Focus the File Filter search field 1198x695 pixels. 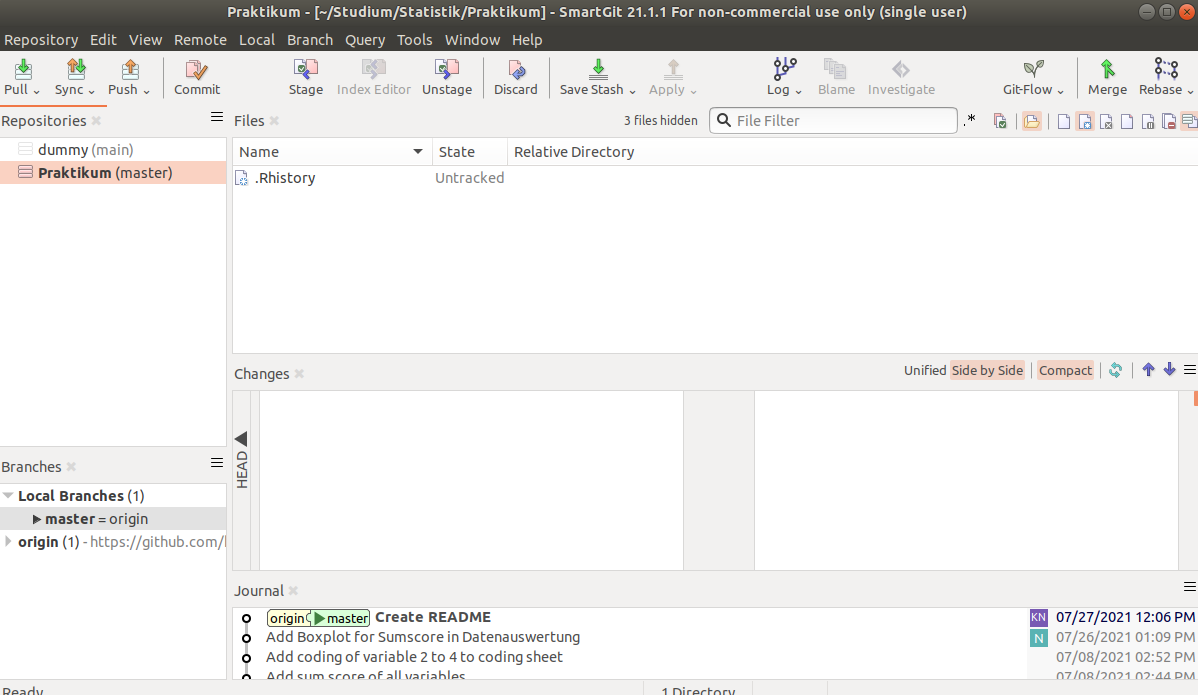pyautogui.click(x=833, y=121)
